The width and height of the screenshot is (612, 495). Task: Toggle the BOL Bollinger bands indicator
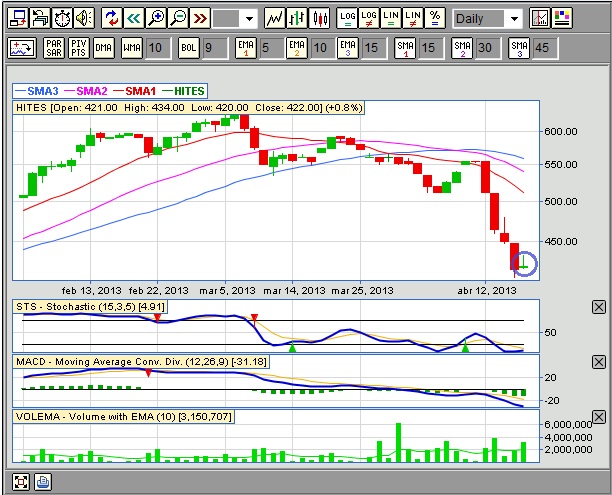click(x=189, y=48)
